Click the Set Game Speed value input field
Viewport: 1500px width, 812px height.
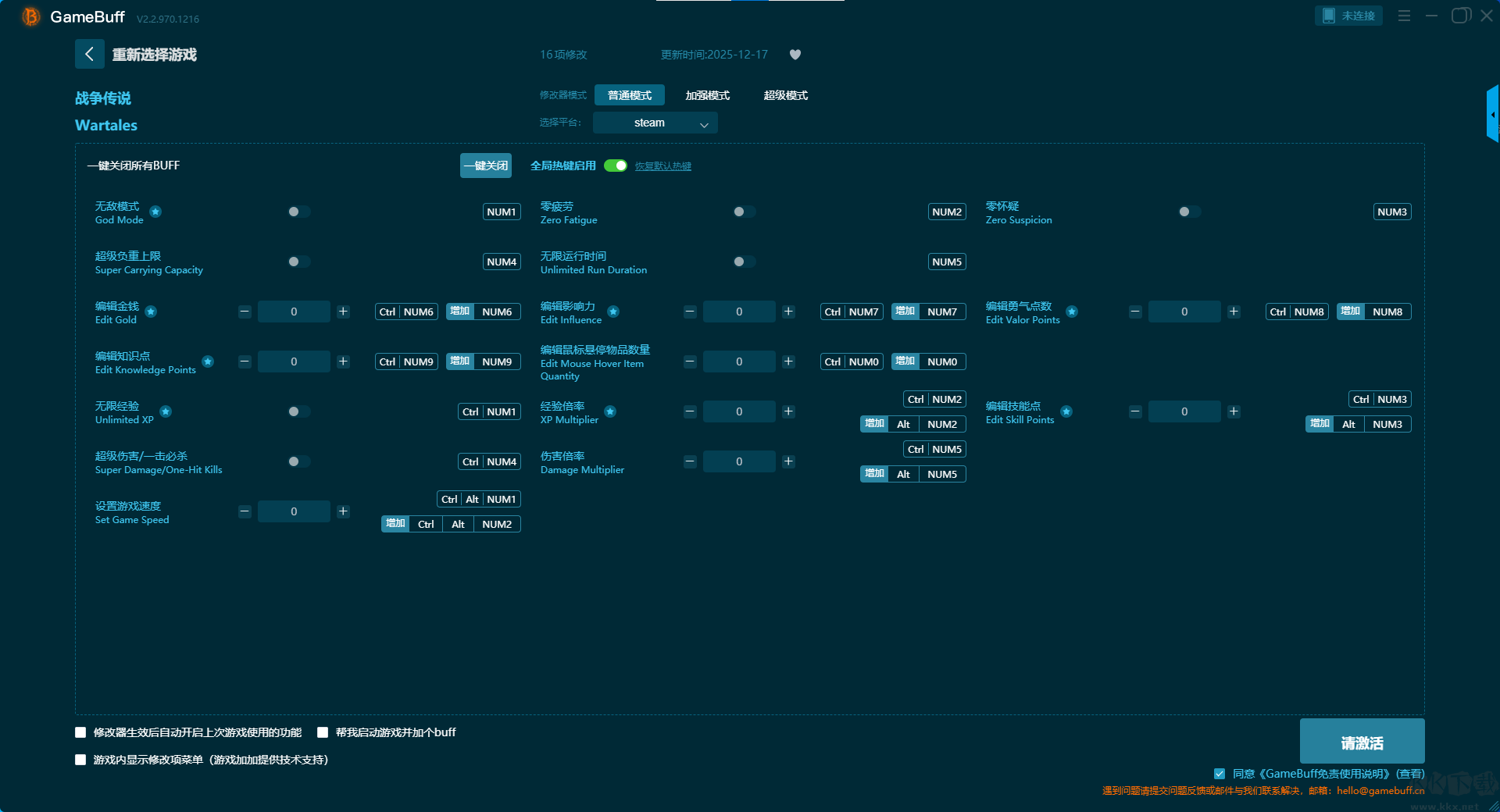[294, 511]
